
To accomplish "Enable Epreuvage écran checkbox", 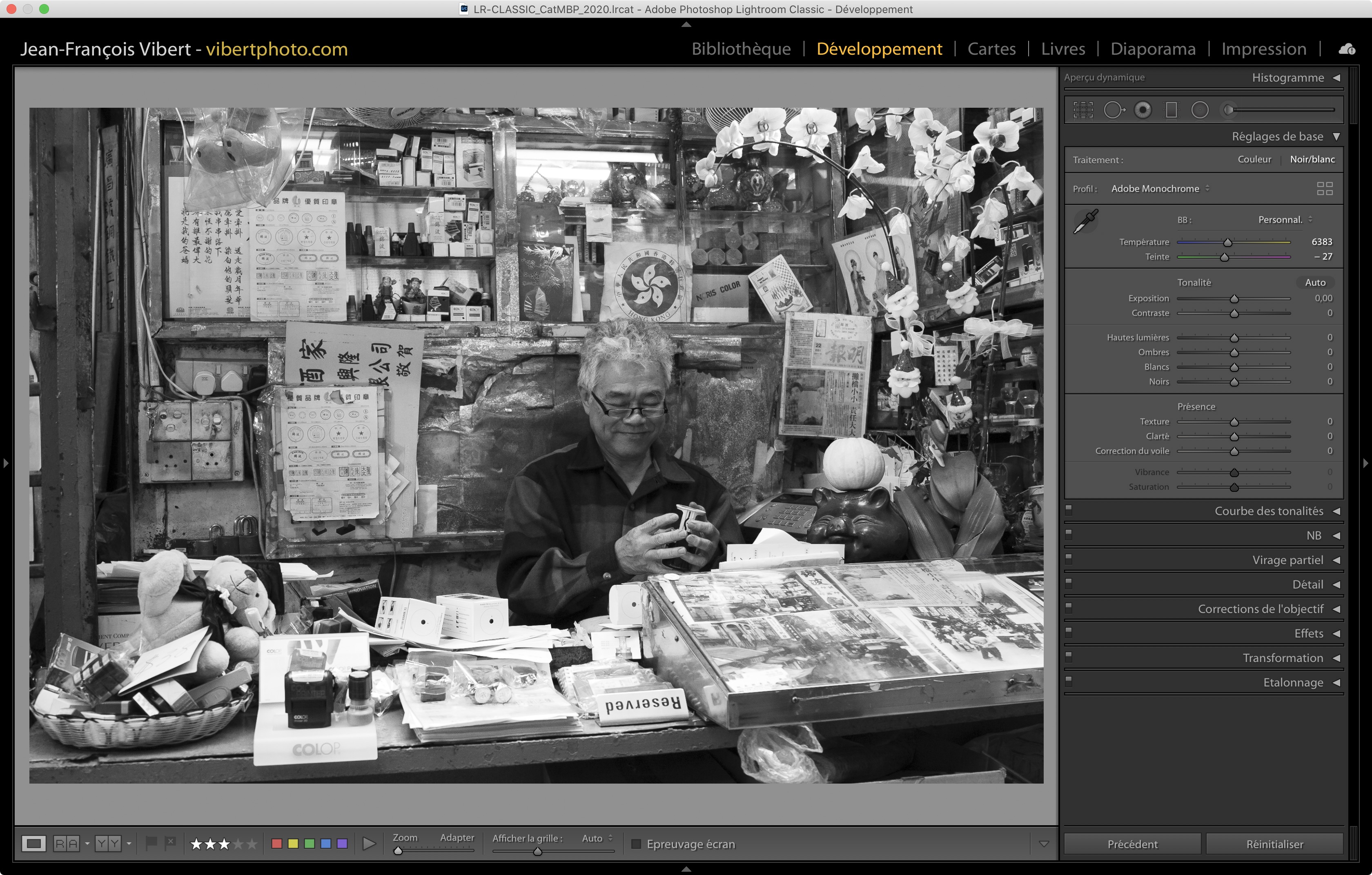I will pos(637,844).
